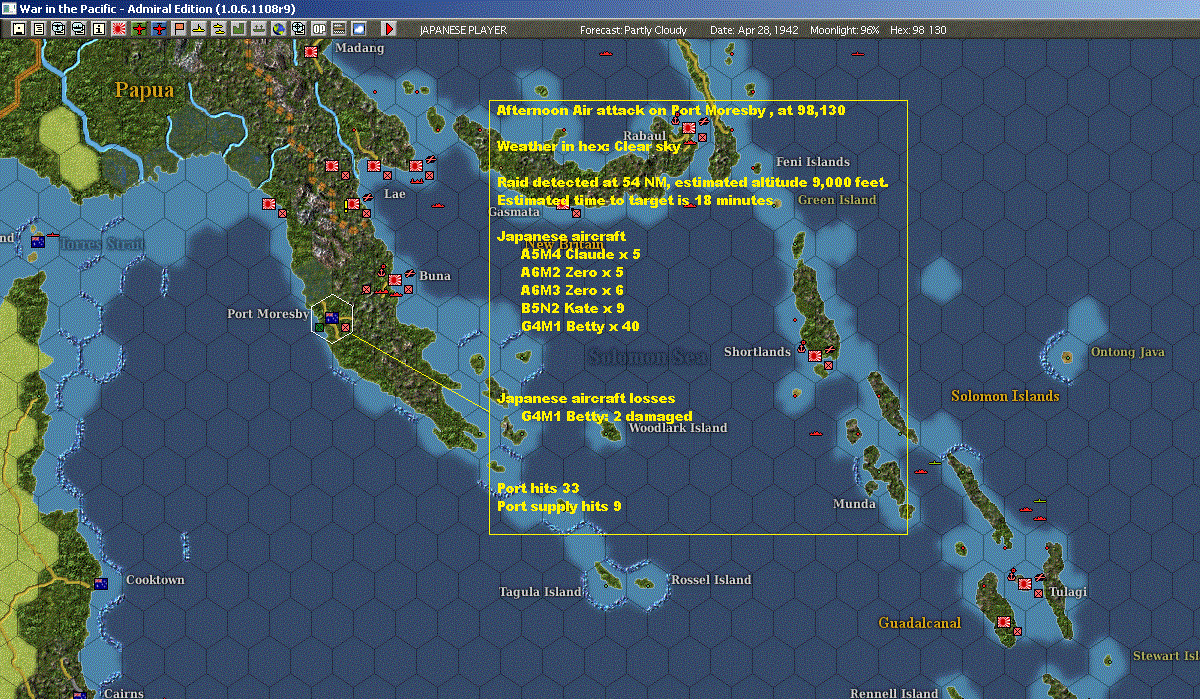The width and height of the screenshot is (1200, 699).
Task: Click the Munda label on map
Action: click(x=854, y=504)
